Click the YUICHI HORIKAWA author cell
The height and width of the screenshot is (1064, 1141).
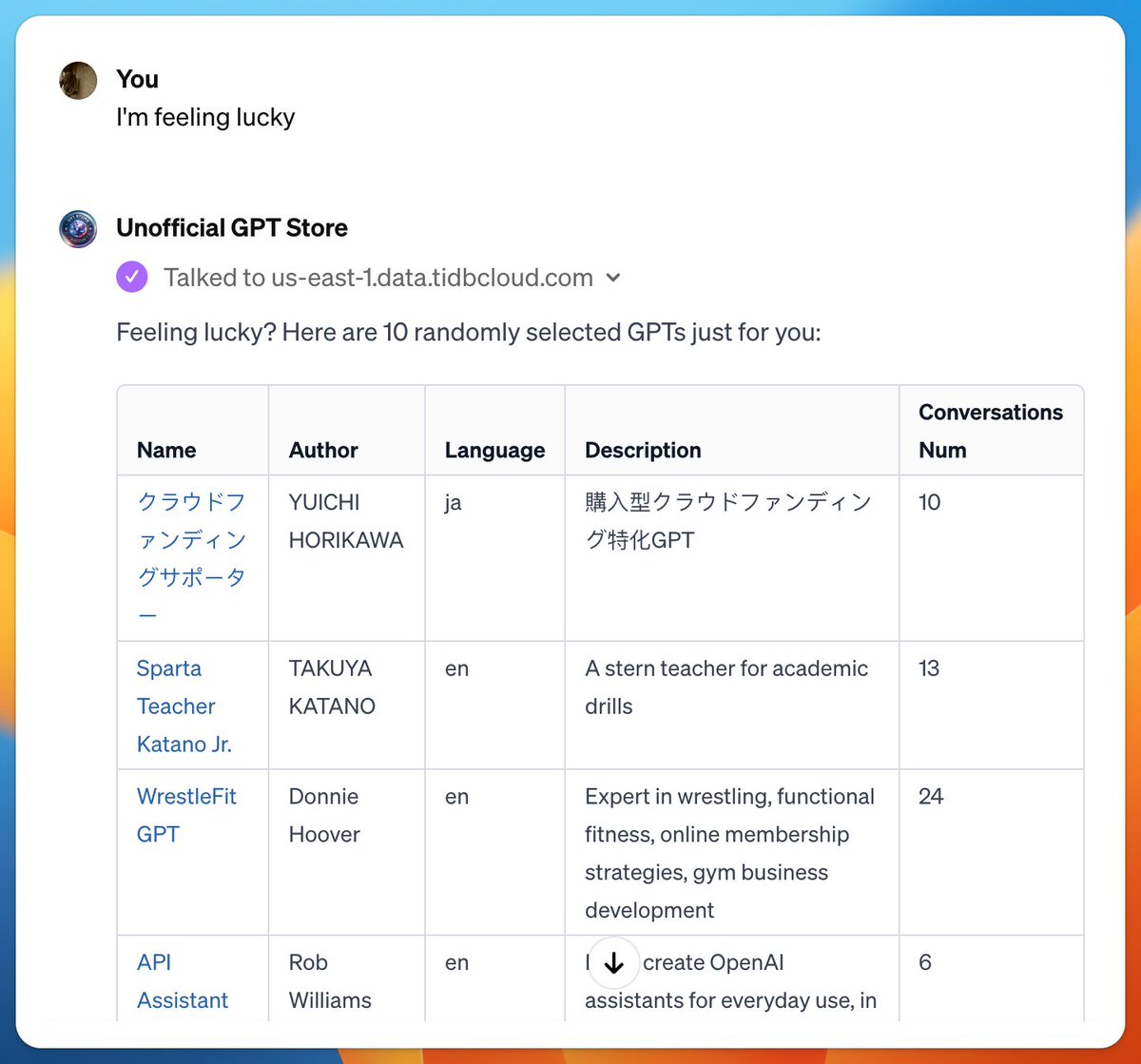pyautogui.click(x=346, y=521)
